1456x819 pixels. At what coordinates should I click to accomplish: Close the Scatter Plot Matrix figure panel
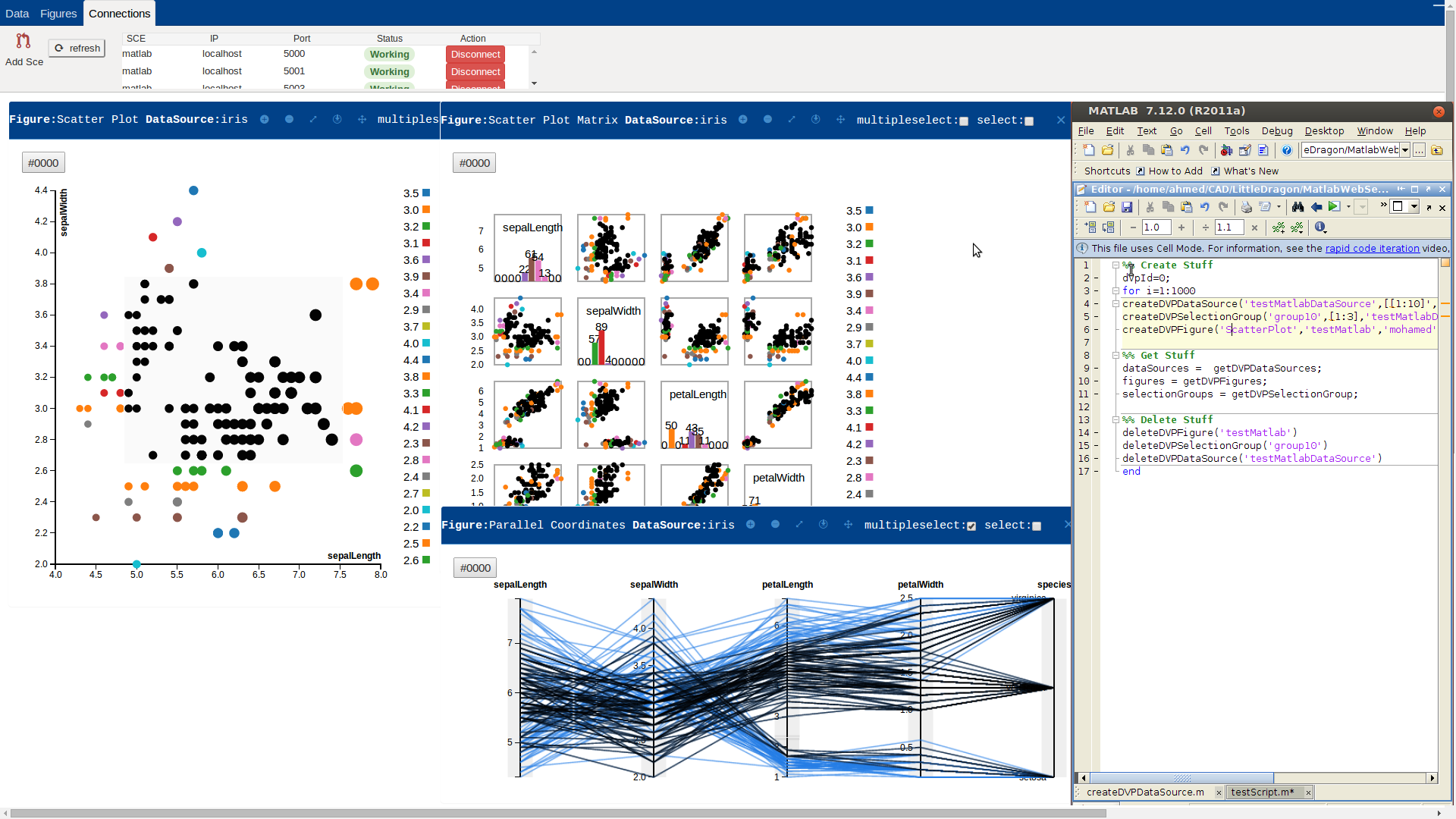coord(1061,120)
